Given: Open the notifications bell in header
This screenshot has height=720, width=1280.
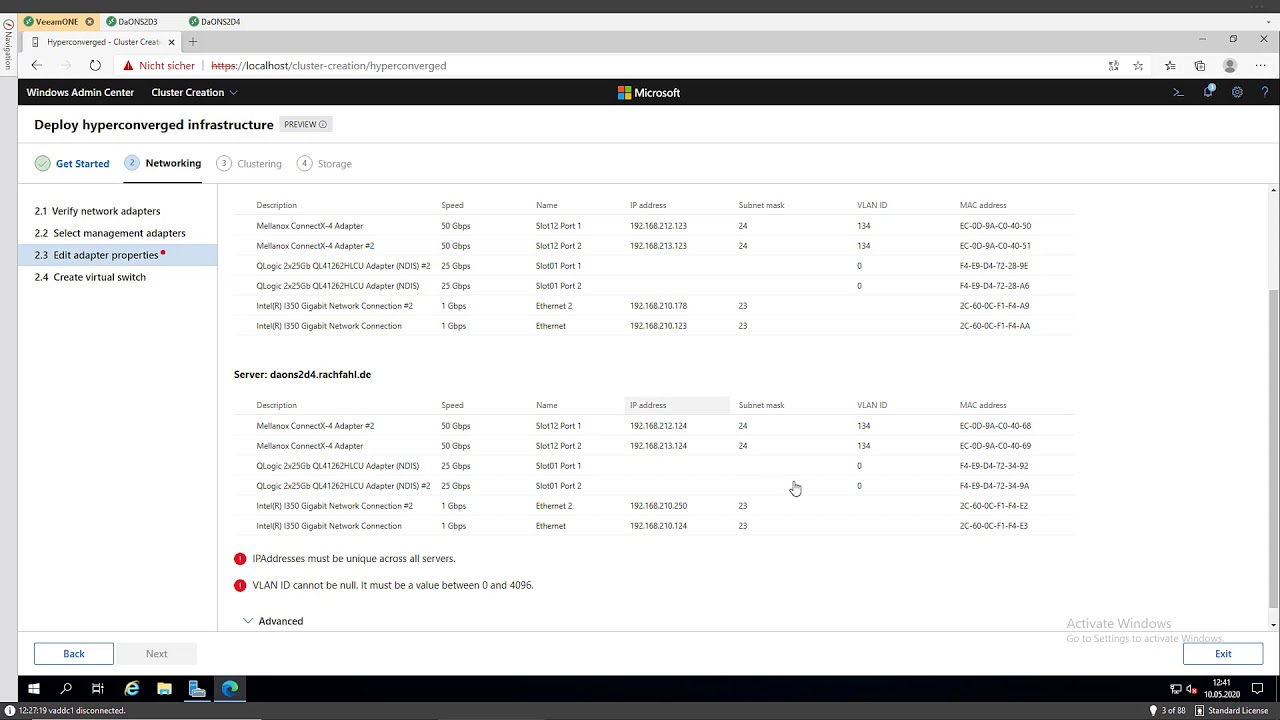Looking at the screenshot, I should point(1208,92).
